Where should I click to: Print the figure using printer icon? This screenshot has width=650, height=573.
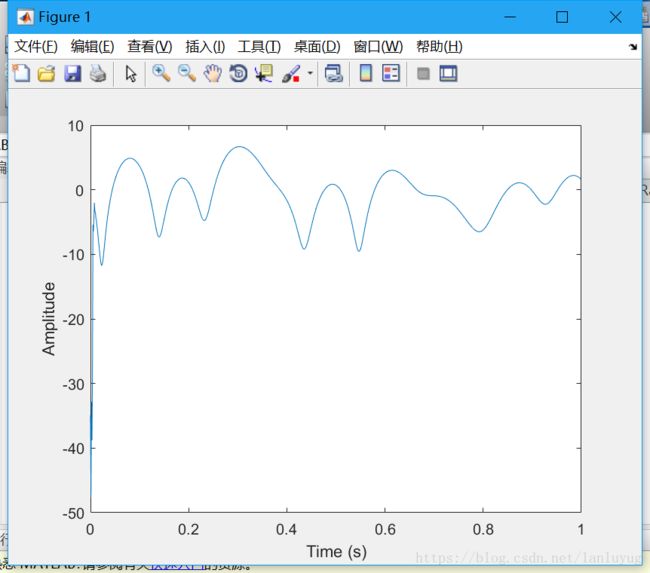pos(98,73)
